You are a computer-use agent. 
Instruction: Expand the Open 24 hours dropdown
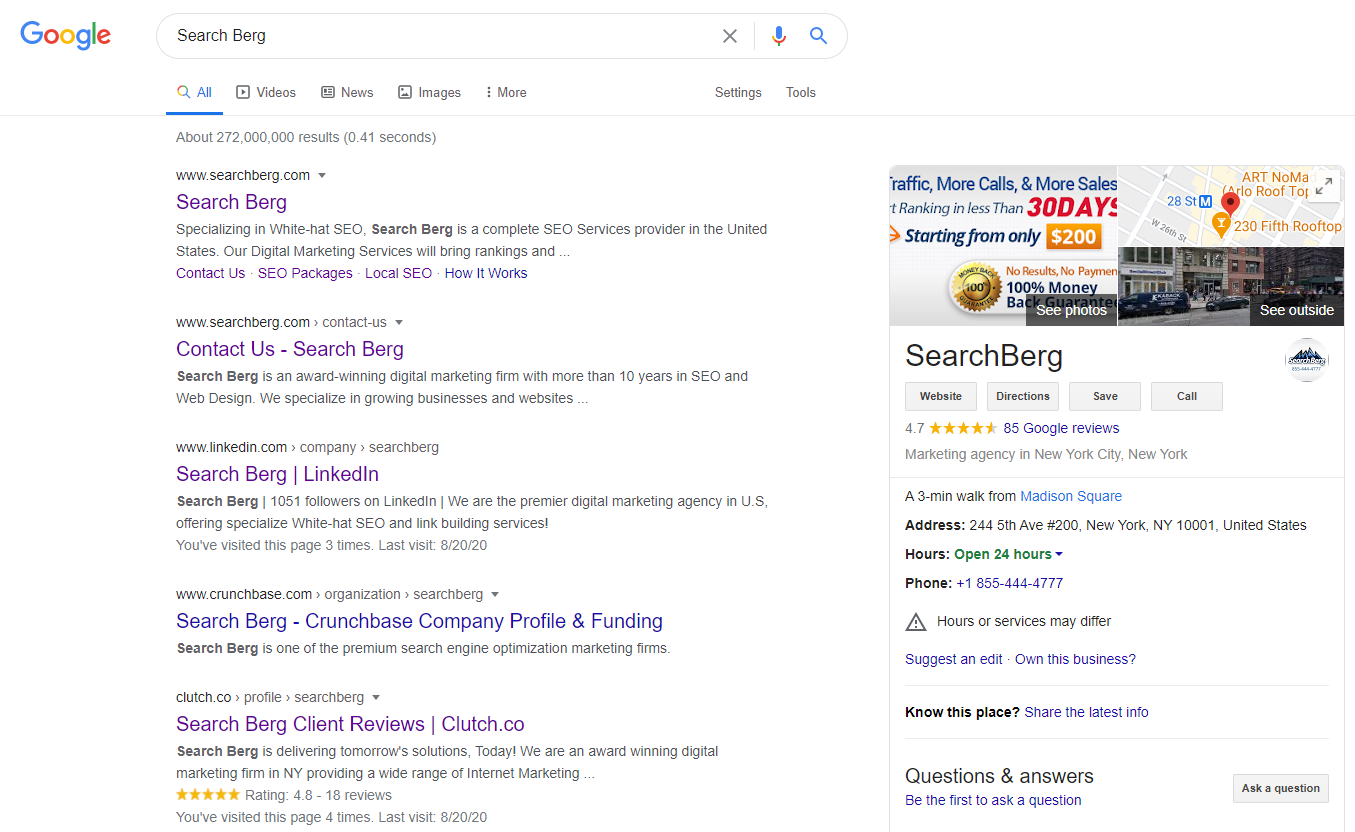point(1059,554)
